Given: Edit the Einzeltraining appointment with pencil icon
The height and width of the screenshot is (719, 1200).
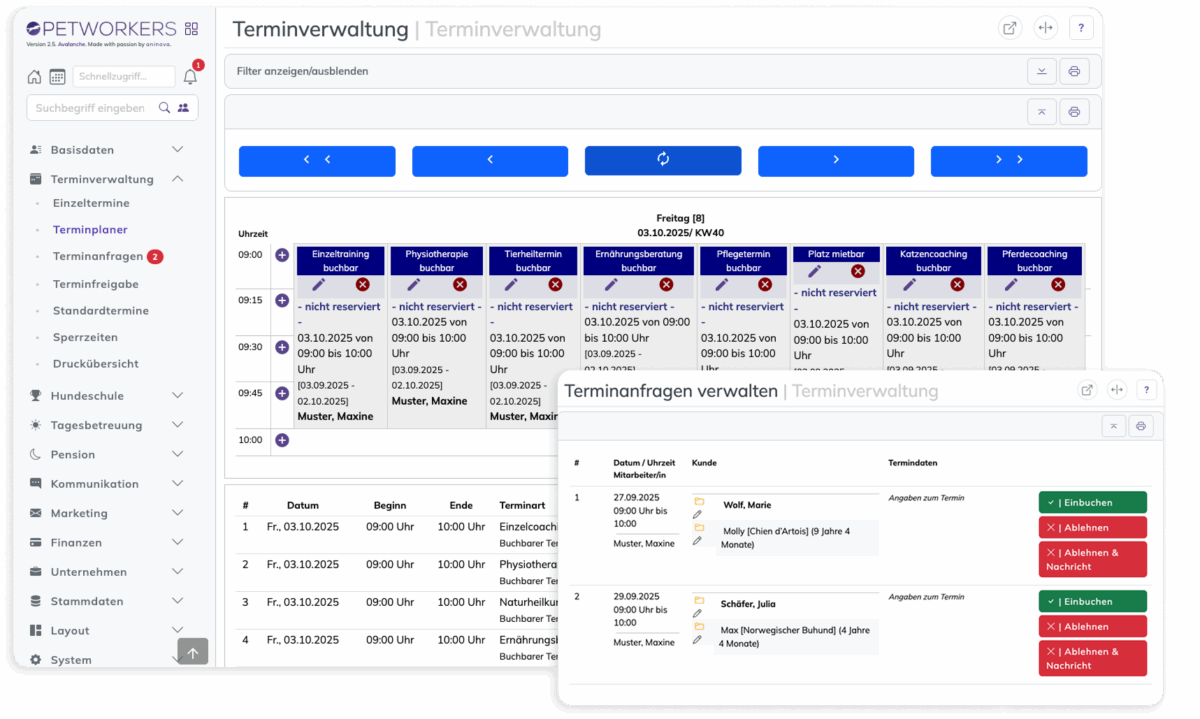Looking at the screenshot, I should click(319, 285).
